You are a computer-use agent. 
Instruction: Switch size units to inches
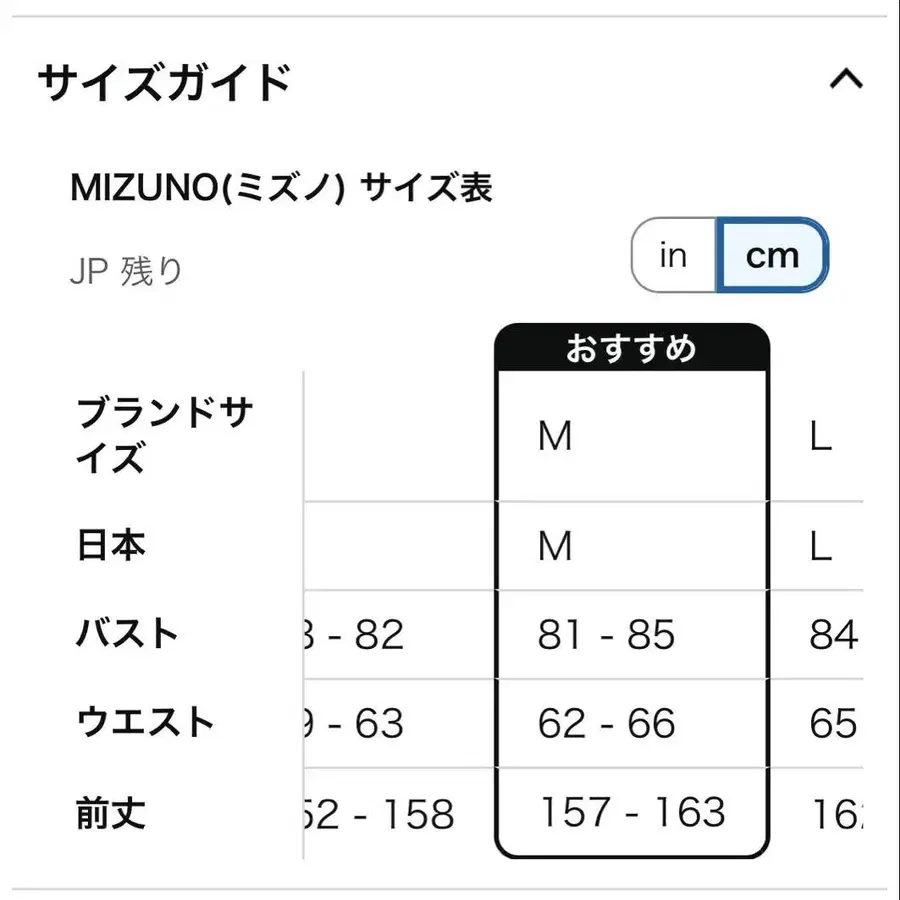coord(674,256)
